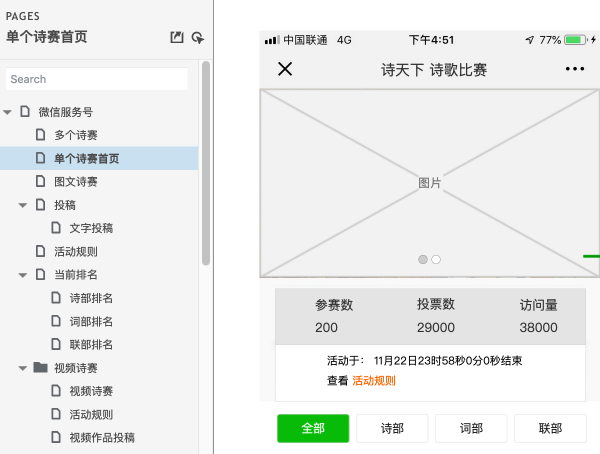Click the add page icon in Pages header
This screenshot has width=600, height=454.
pos(177,38)
